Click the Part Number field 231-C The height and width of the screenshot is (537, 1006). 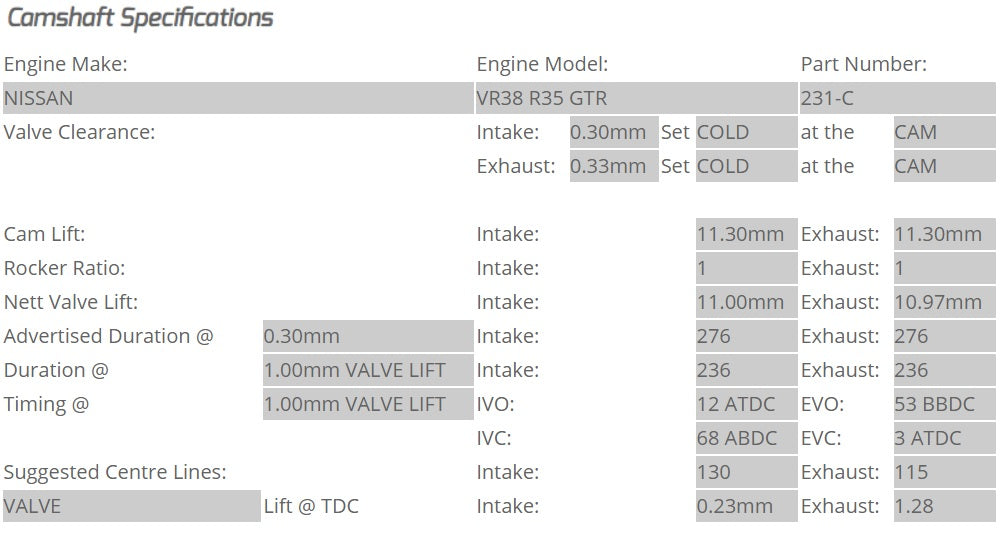point(897,99)
